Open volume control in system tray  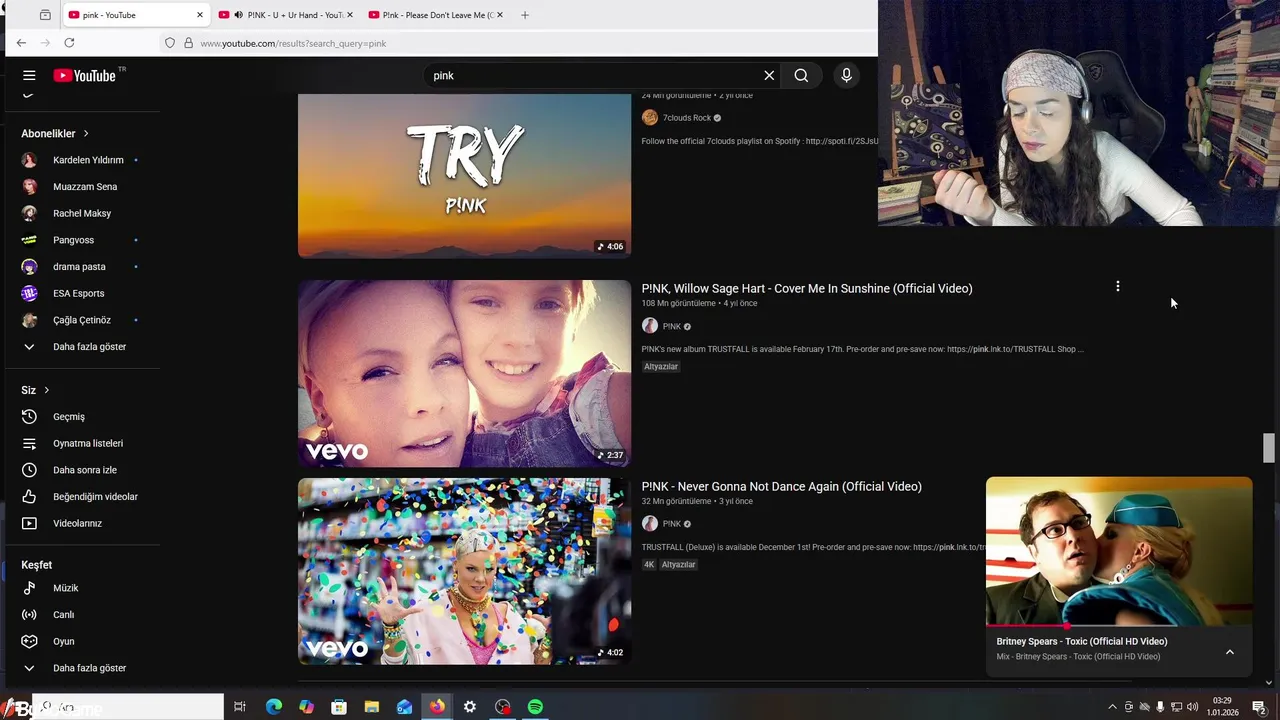1192,707
